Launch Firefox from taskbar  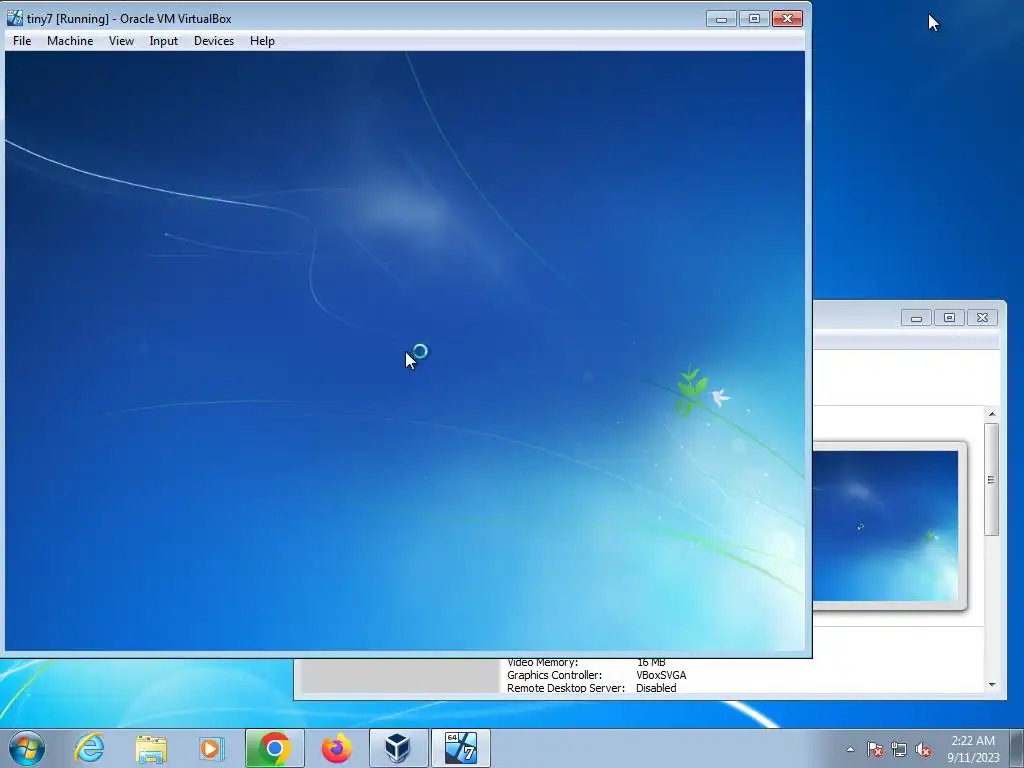coord(337,748)
